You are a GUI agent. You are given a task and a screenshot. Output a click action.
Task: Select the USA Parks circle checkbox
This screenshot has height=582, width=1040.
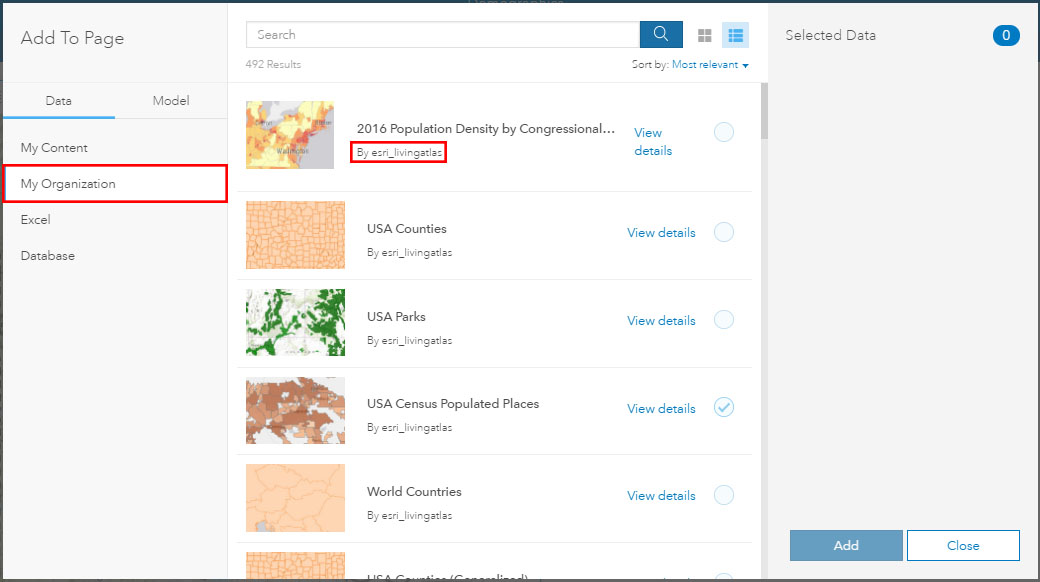[724, 320]
